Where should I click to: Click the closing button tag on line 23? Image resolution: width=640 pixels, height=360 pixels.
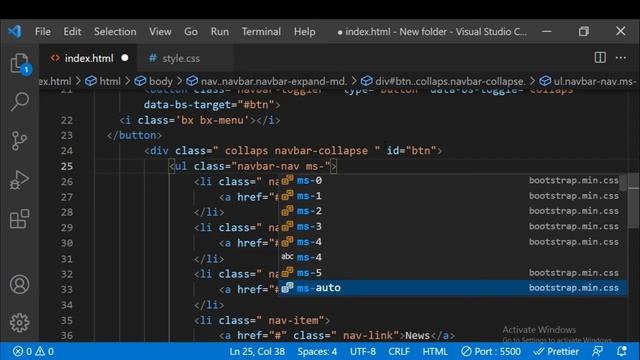pos(134,136)
